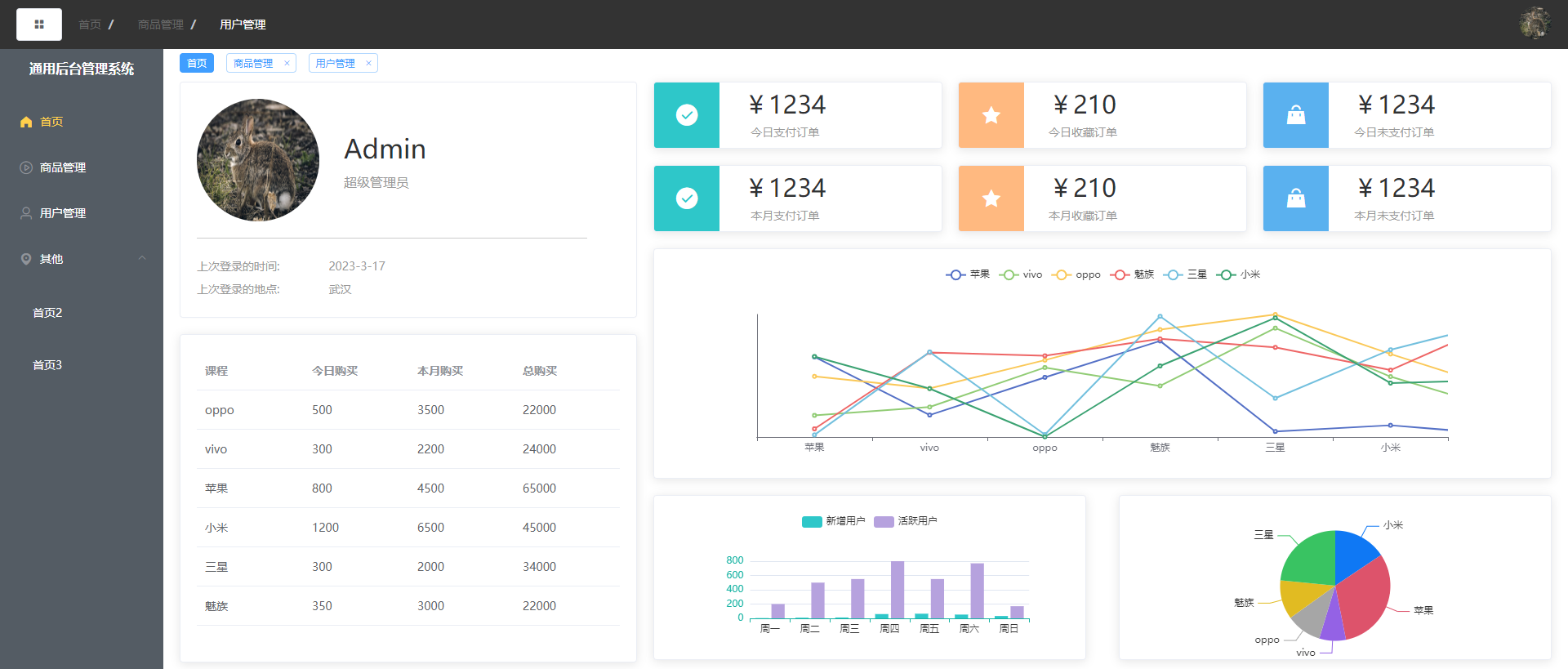Screen dimensions: 1568x669
Task: Toggle sidebar collapse menu button
Action: click(x=39, y=25)
